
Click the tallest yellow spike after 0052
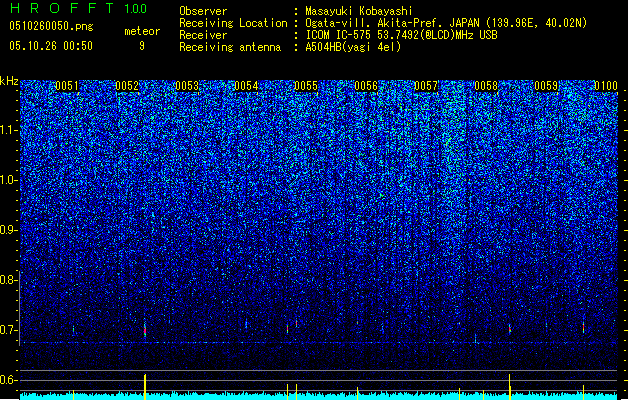click(145, 386)
